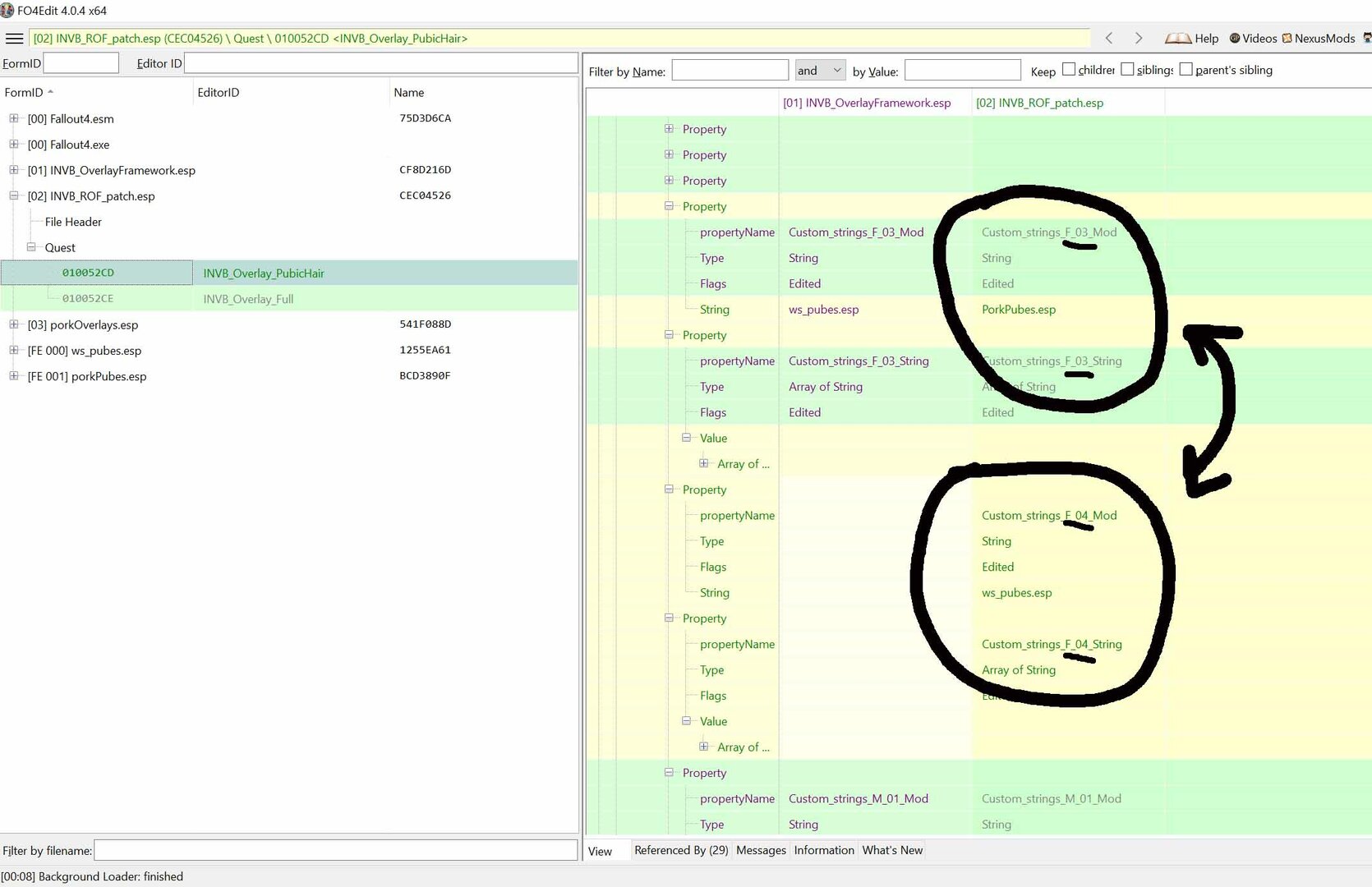Image resolution: width=1372 pixels, height=887 pixels.
Task: Open the hamburger main menu icon
Action: 14,39
